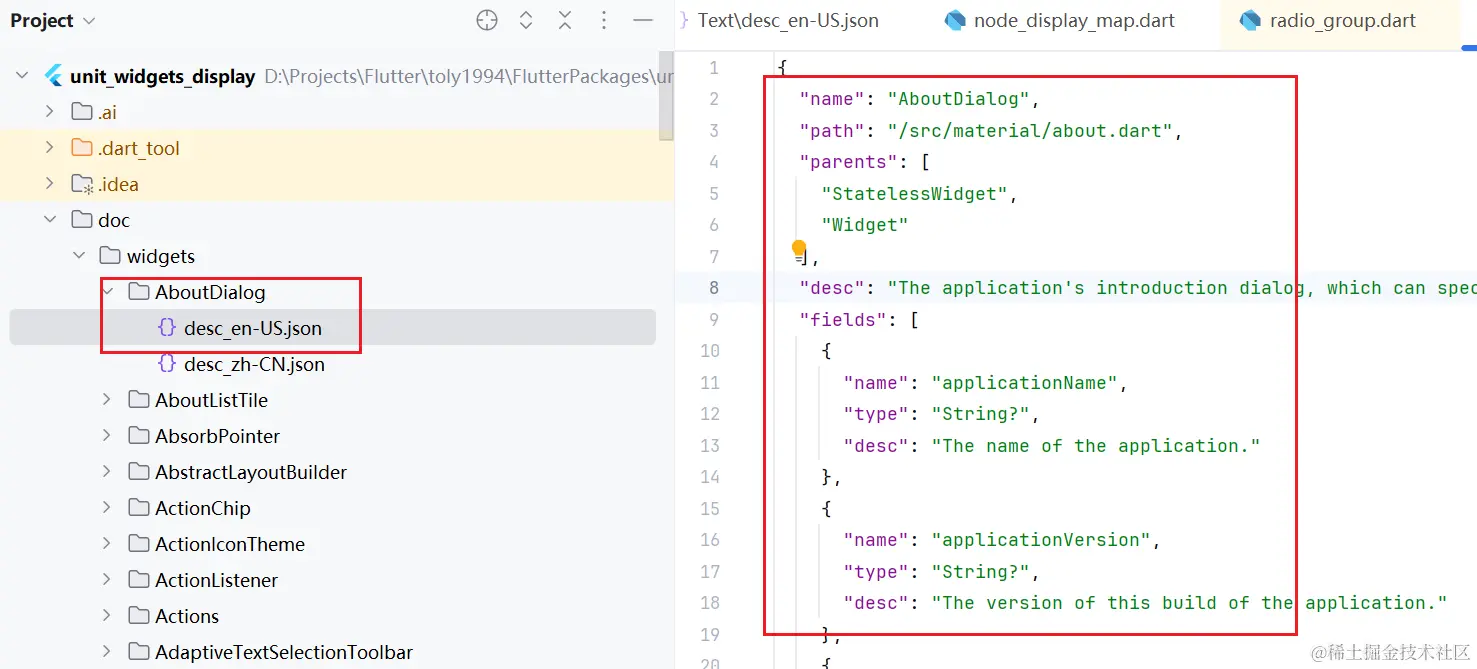Image resolution: width=1477 pixels, height=669 pixels.
Task: Click the Select Opened File crosshair icon
Action: click(x=487, y=21)
